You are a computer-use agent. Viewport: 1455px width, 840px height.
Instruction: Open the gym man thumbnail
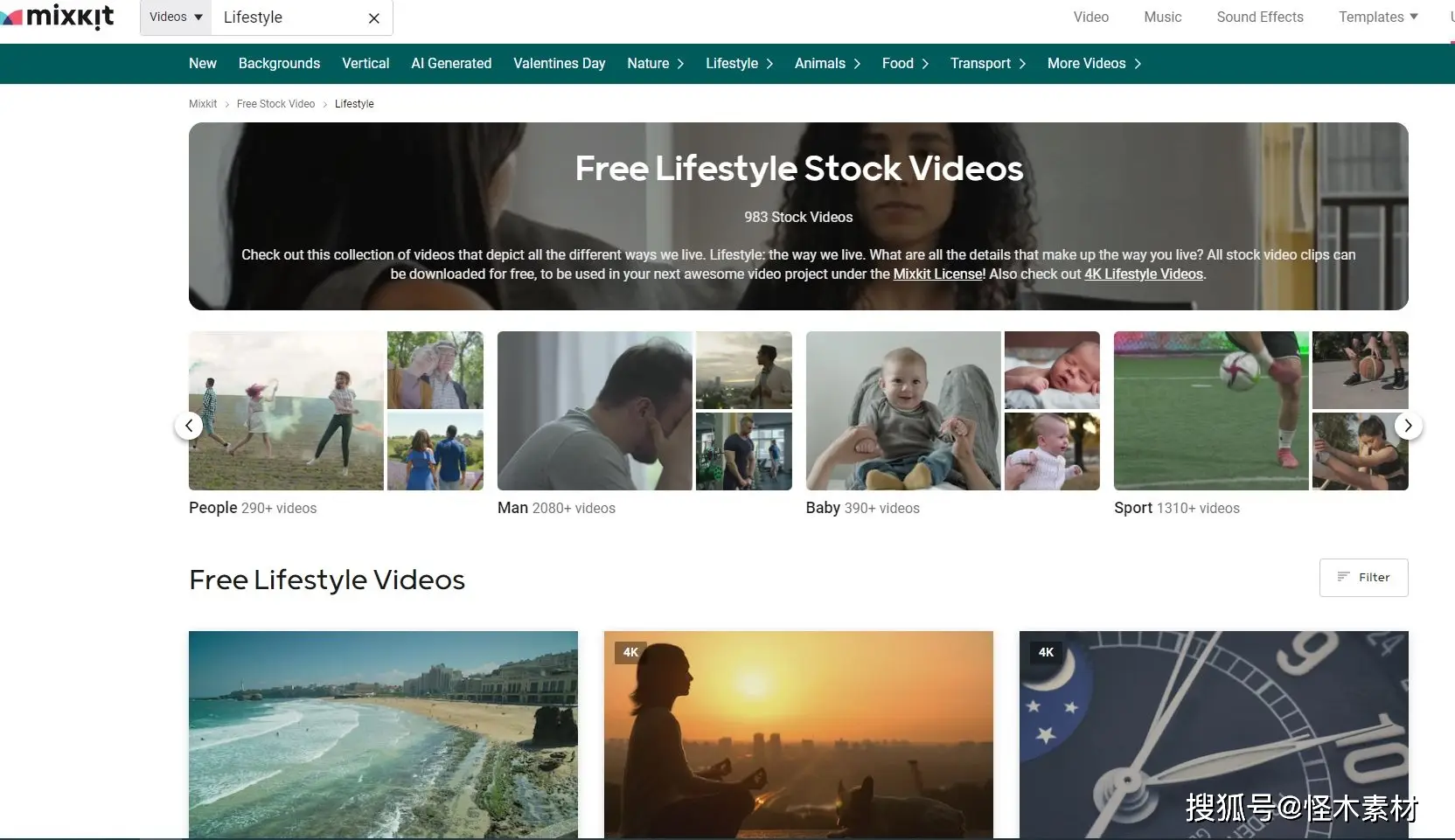point(743,451)
